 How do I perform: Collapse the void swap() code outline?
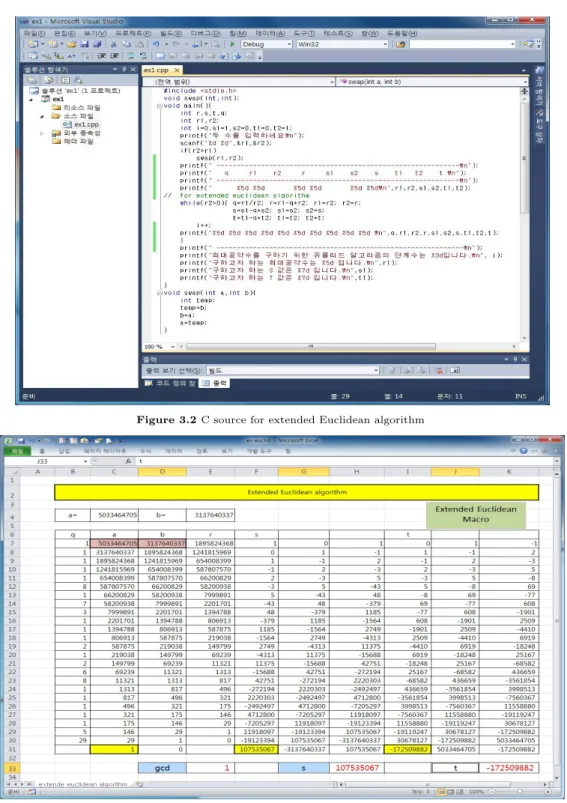(159, 293)
